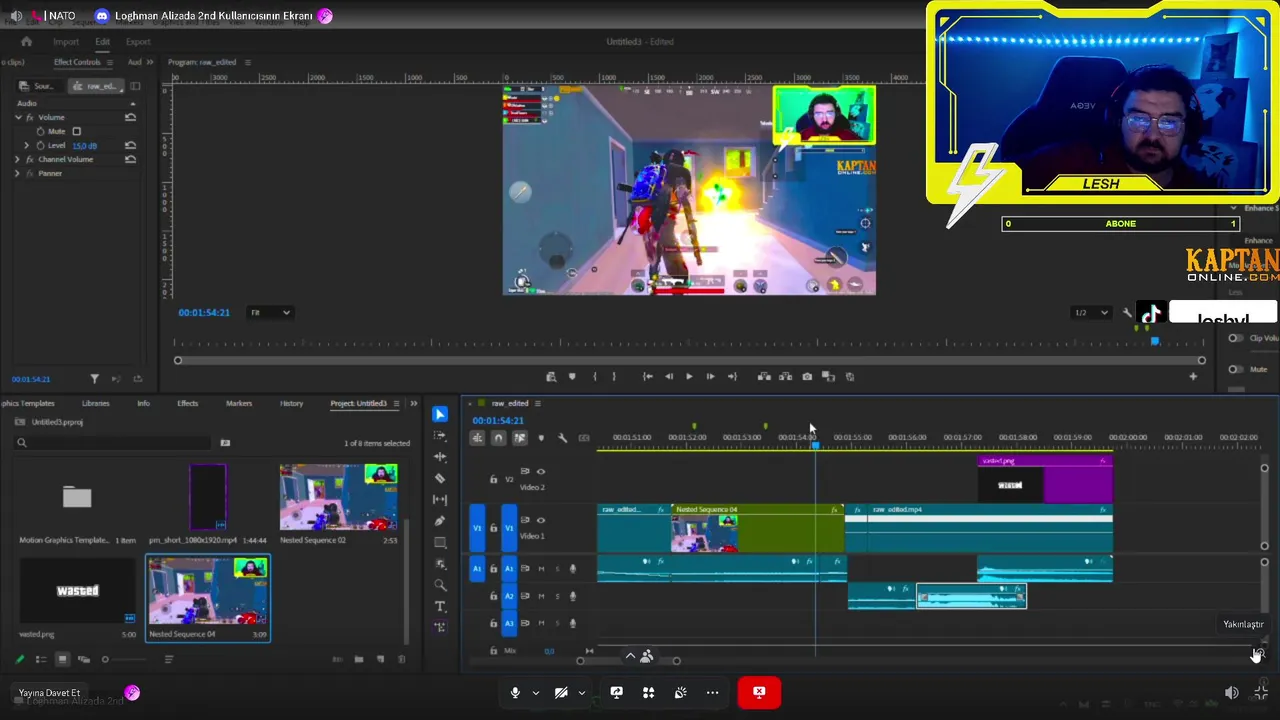Toggle lock on audio track A3
This screenshot has width=1280, height=720.
(493, 623)
